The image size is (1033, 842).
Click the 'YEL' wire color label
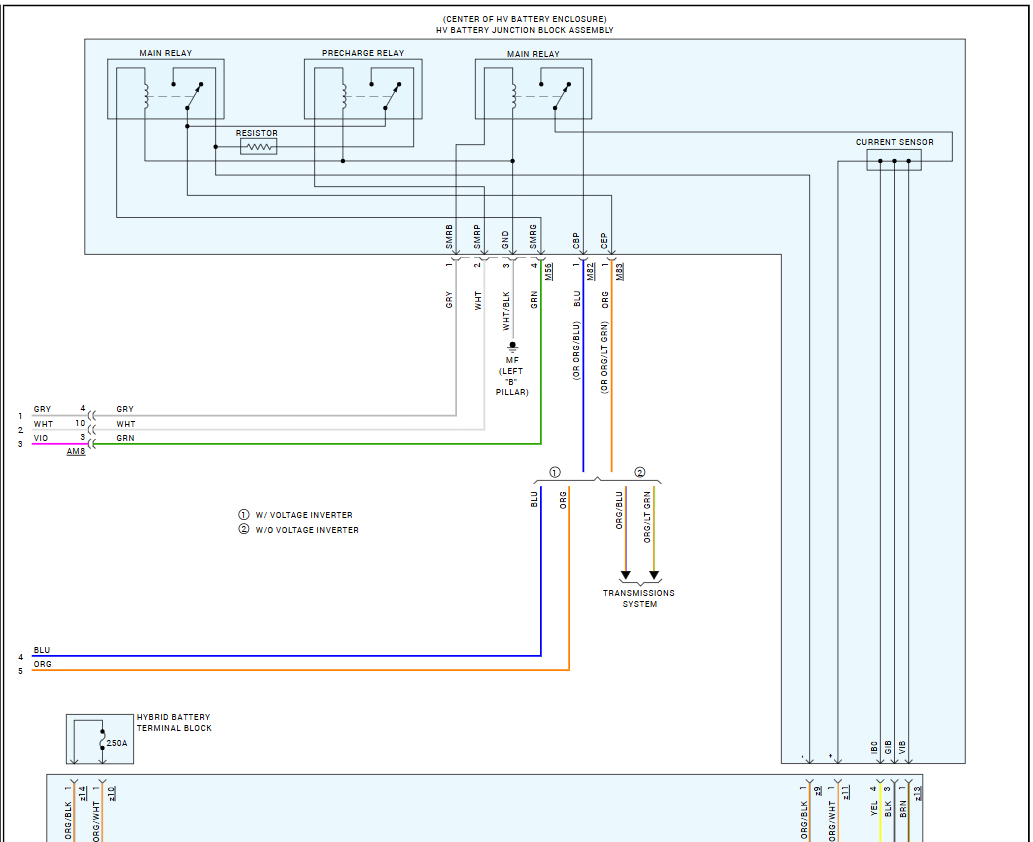pos(874,808)
